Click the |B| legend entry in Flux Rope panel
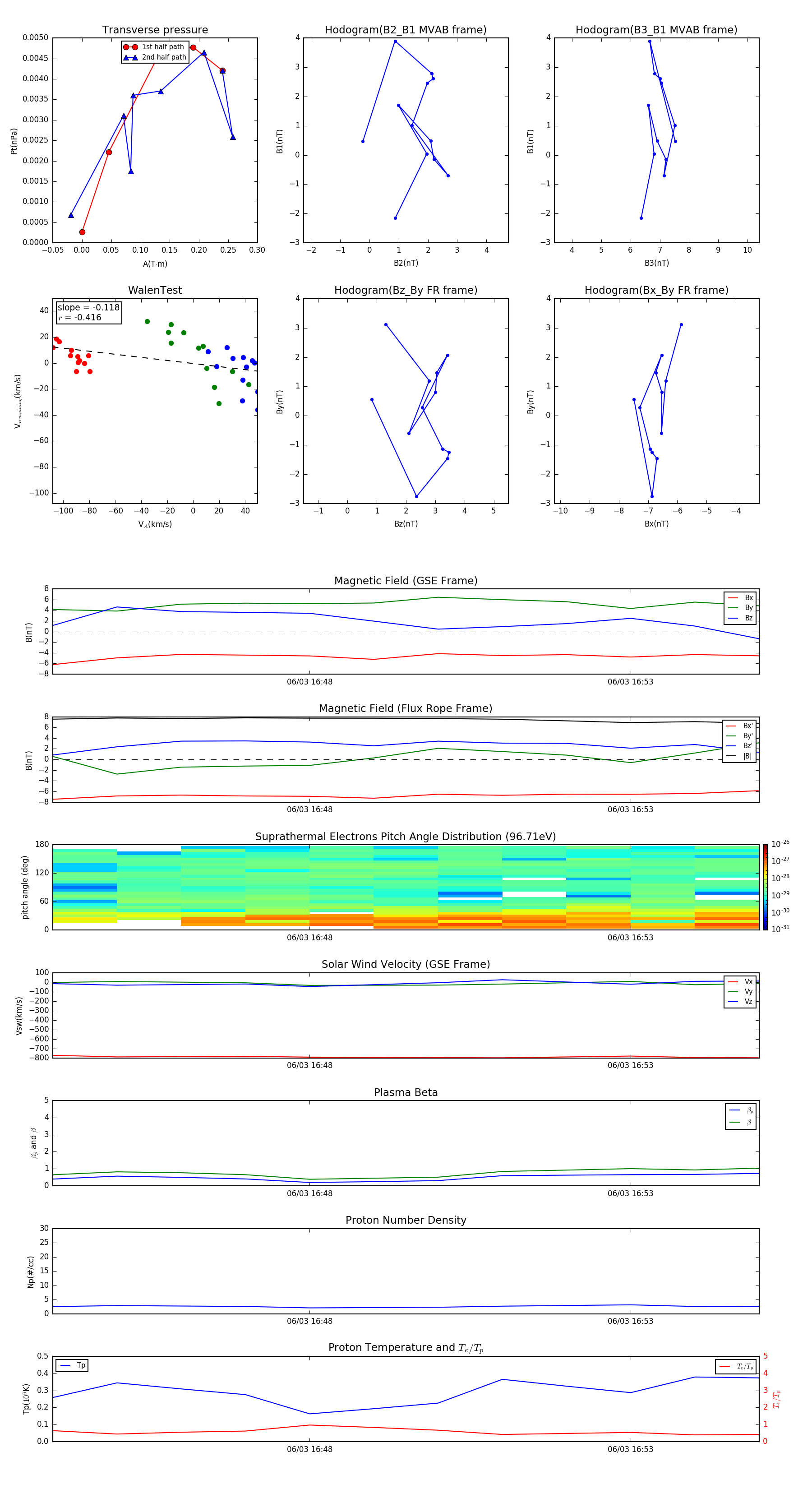 [739, 756]
